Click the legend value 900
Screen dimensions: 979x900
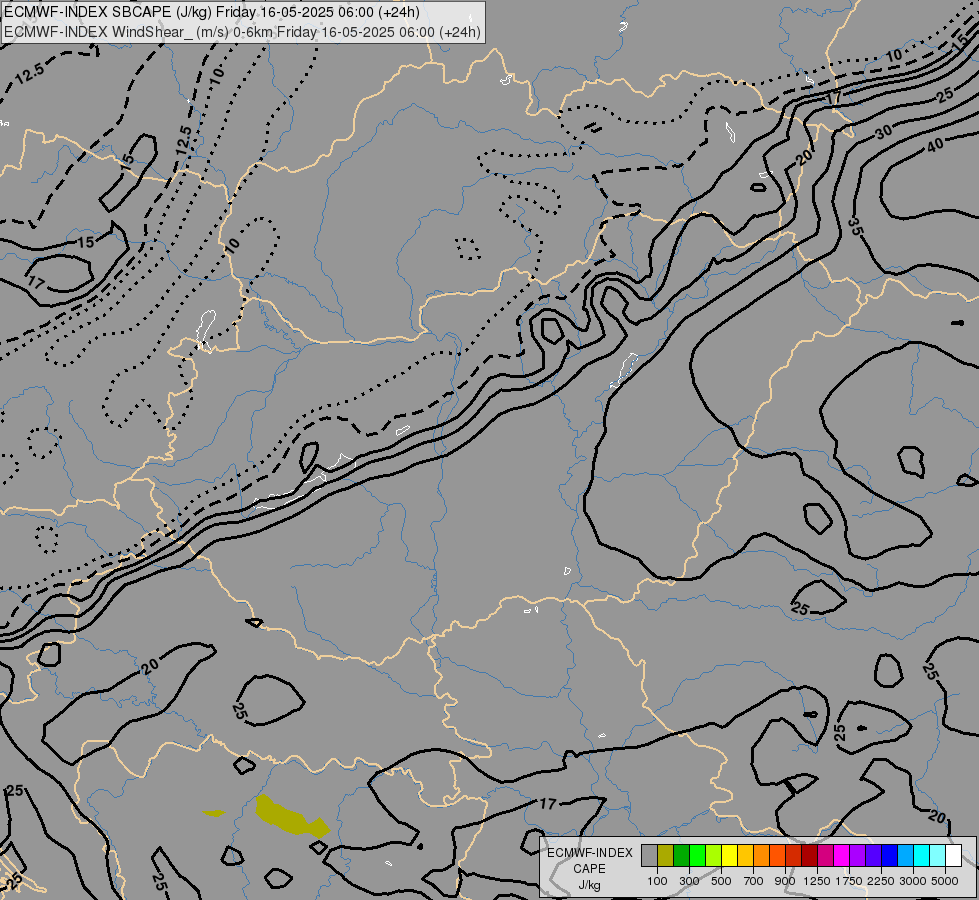(x=785, y=881)
